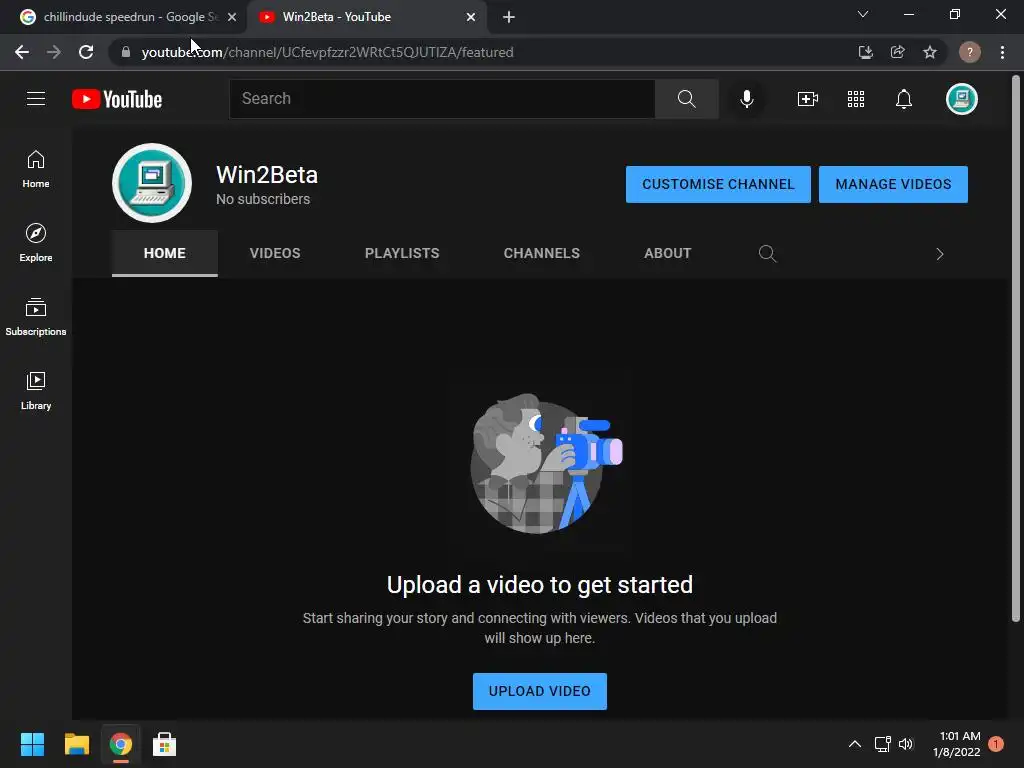The height and width of the screenshot is (768, 1024).
Task: View site information lock icon
Action: tap(126, 52)
